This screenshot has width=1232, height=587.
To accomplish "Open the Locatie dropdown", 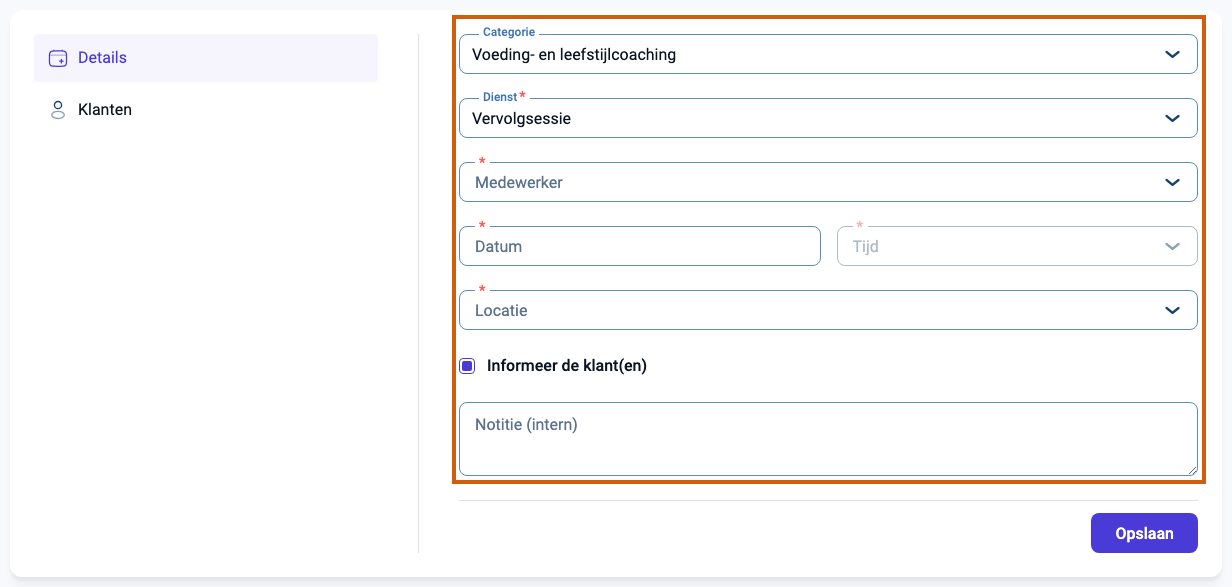I will click(x=828, y=310).
